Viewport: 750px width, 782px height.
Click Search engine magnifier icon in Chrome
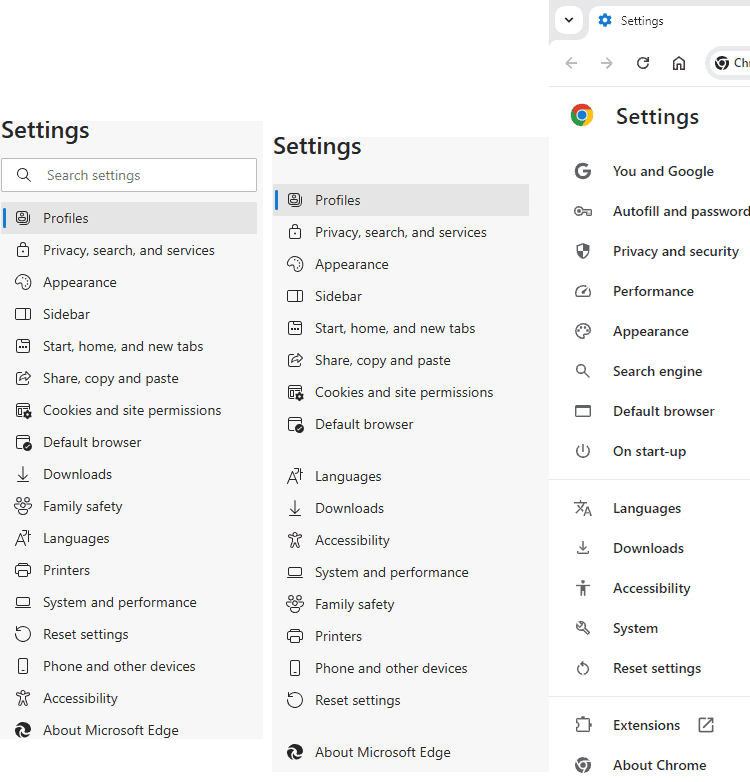click(582, 371)
